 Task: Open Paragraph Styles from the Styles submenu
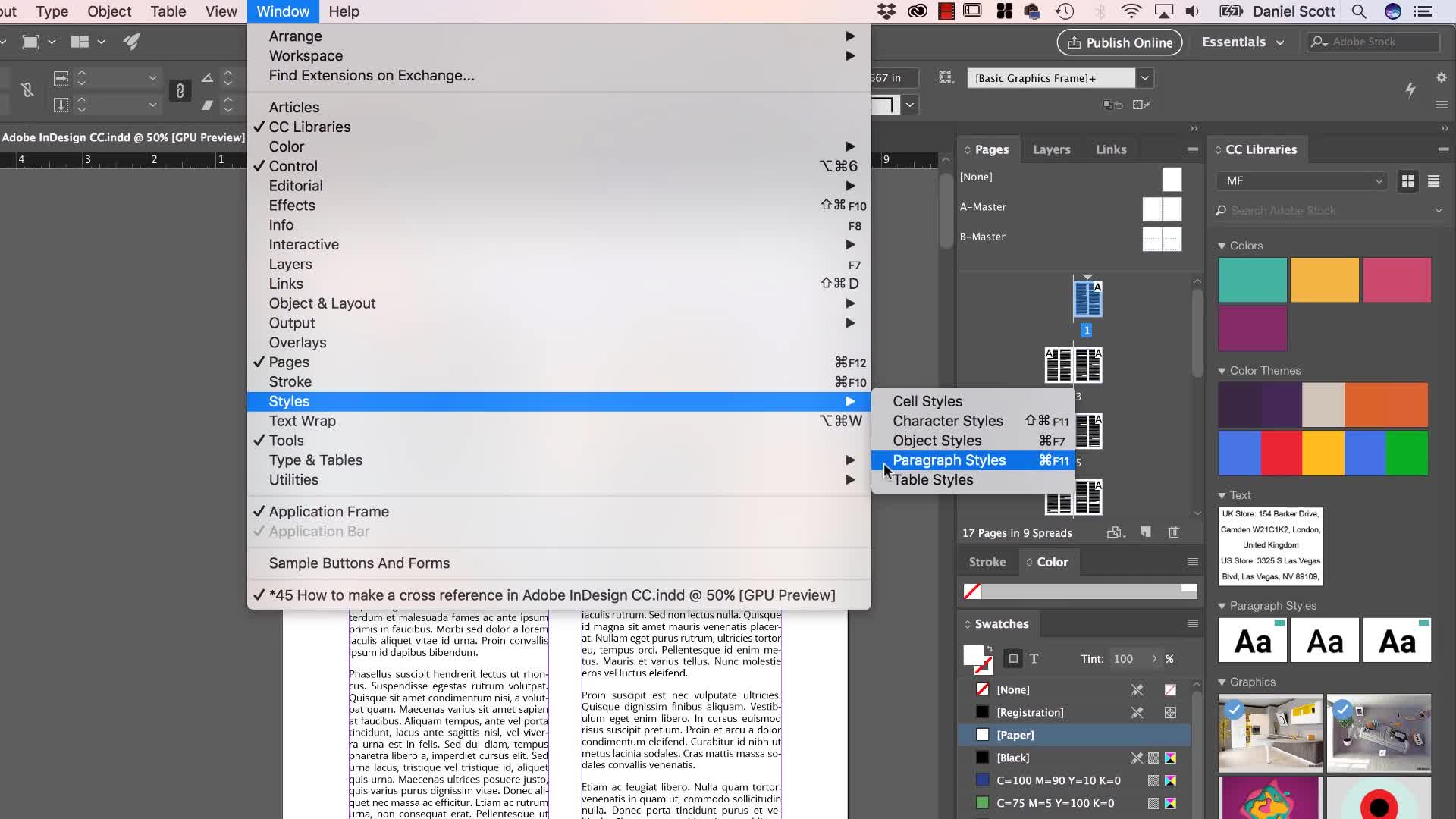pos(973,460)
